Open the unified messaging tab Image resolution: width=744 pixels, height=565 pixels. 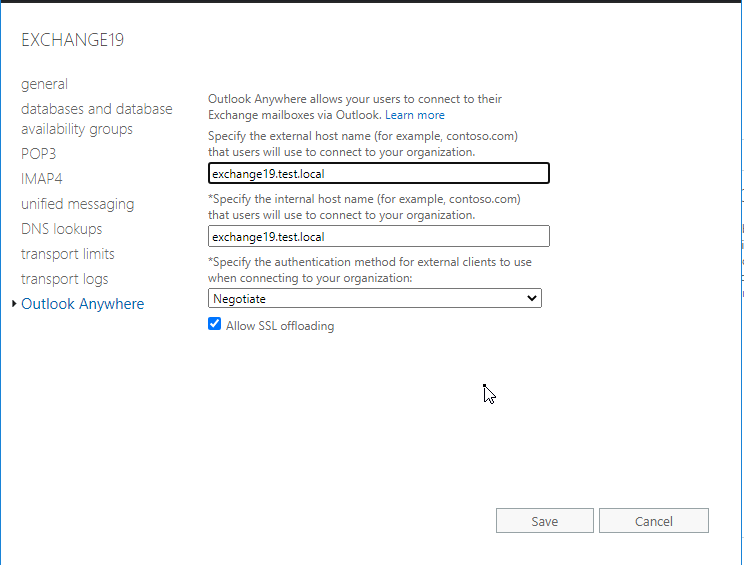78,204
